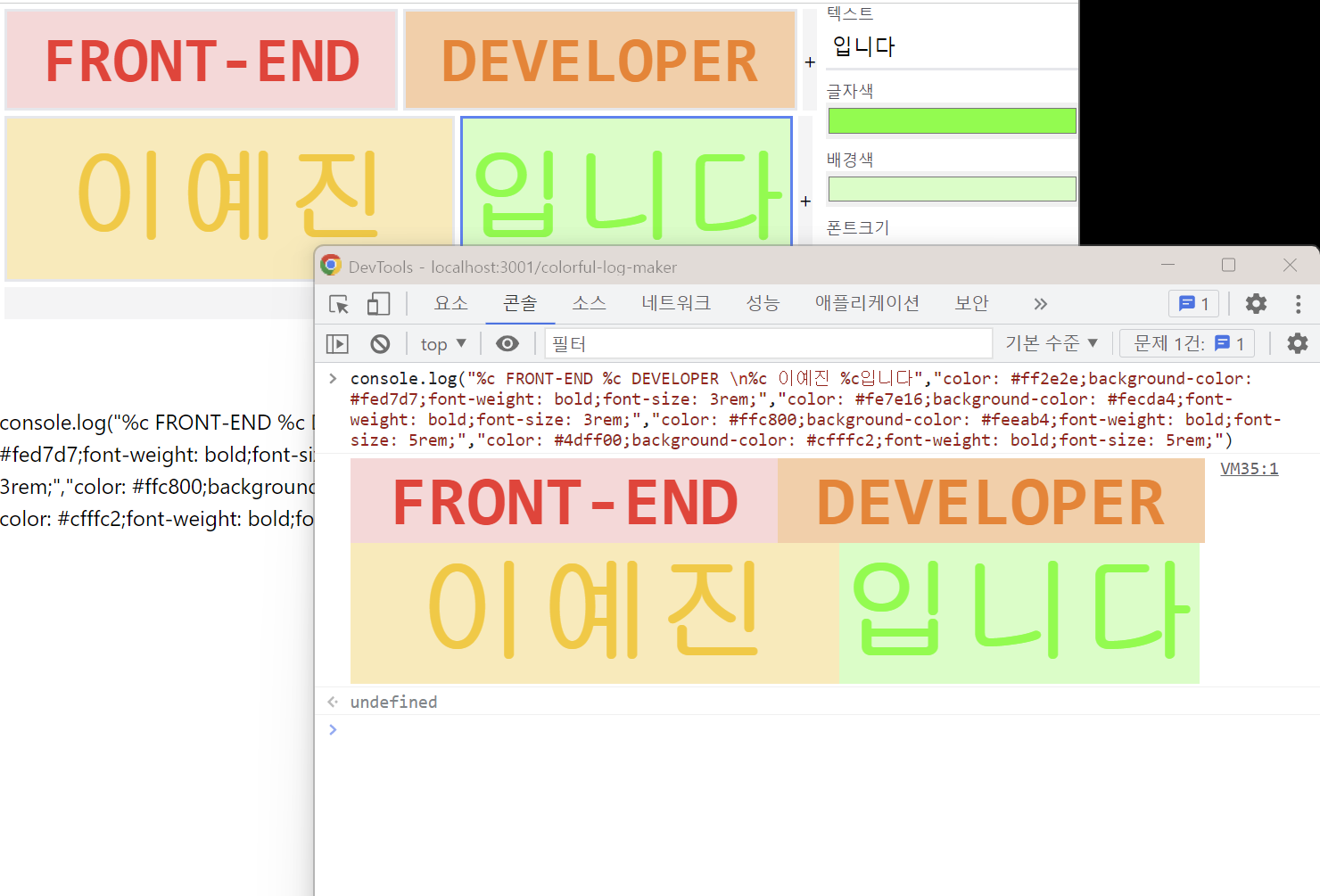Click the 문제 1건 issues badge
The width and height of the screenshot is (1320, 896).
[1186, 343]
